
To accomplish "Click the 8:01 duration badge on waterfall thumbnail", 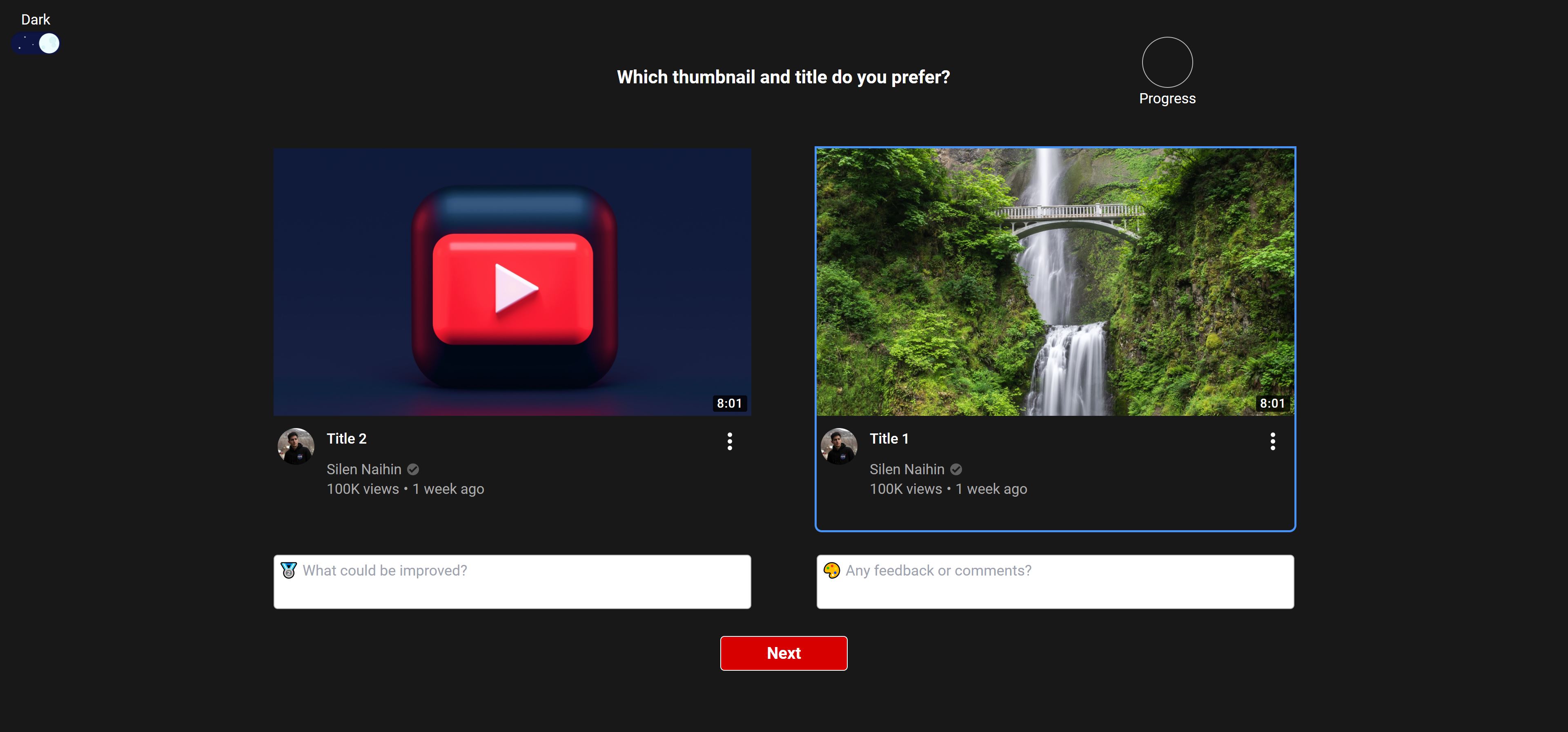I will pyautogui.click(x=1272, y=404).
